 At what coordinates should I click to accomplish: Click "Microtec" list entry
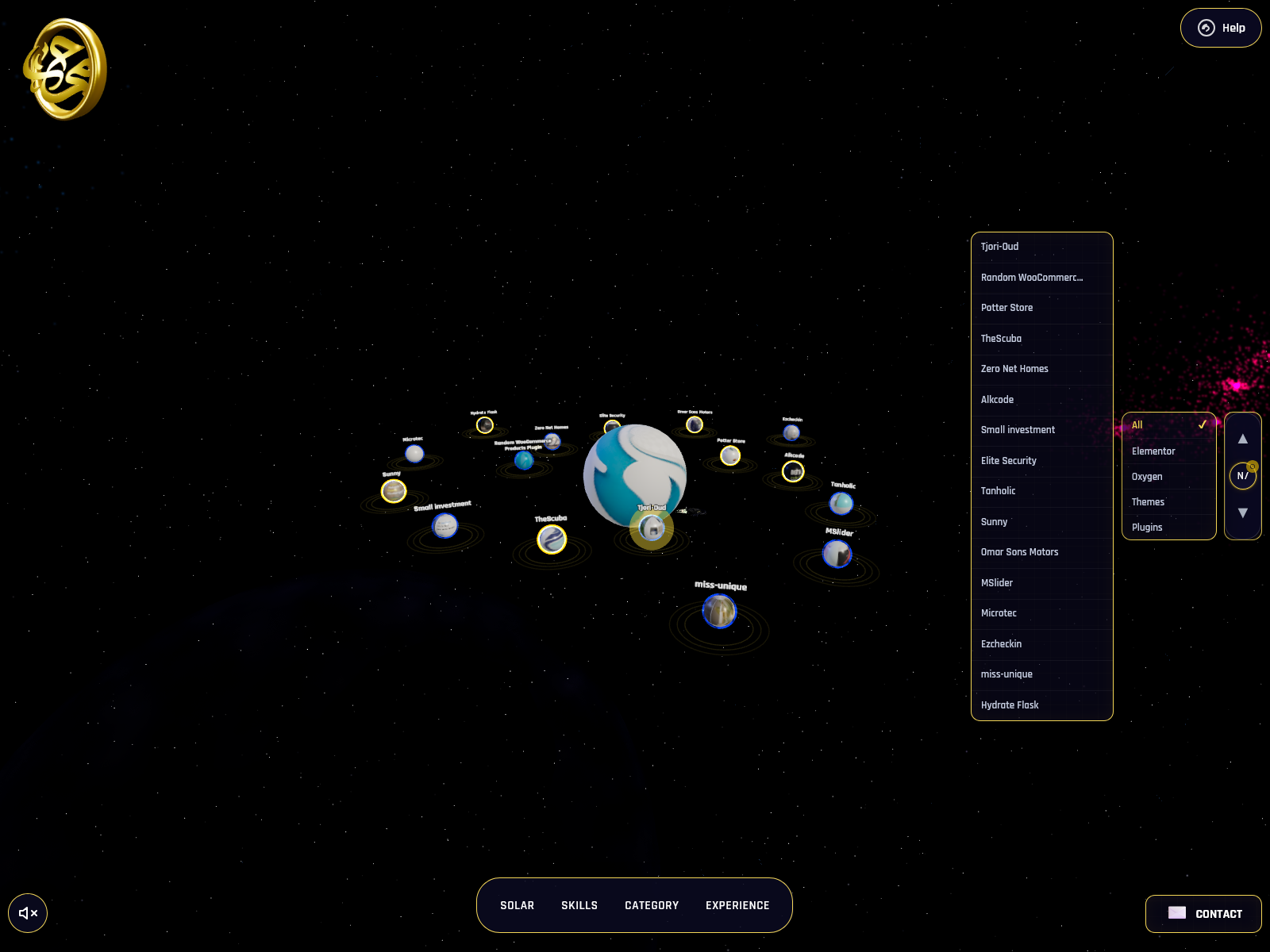[x=1042, y=613]
